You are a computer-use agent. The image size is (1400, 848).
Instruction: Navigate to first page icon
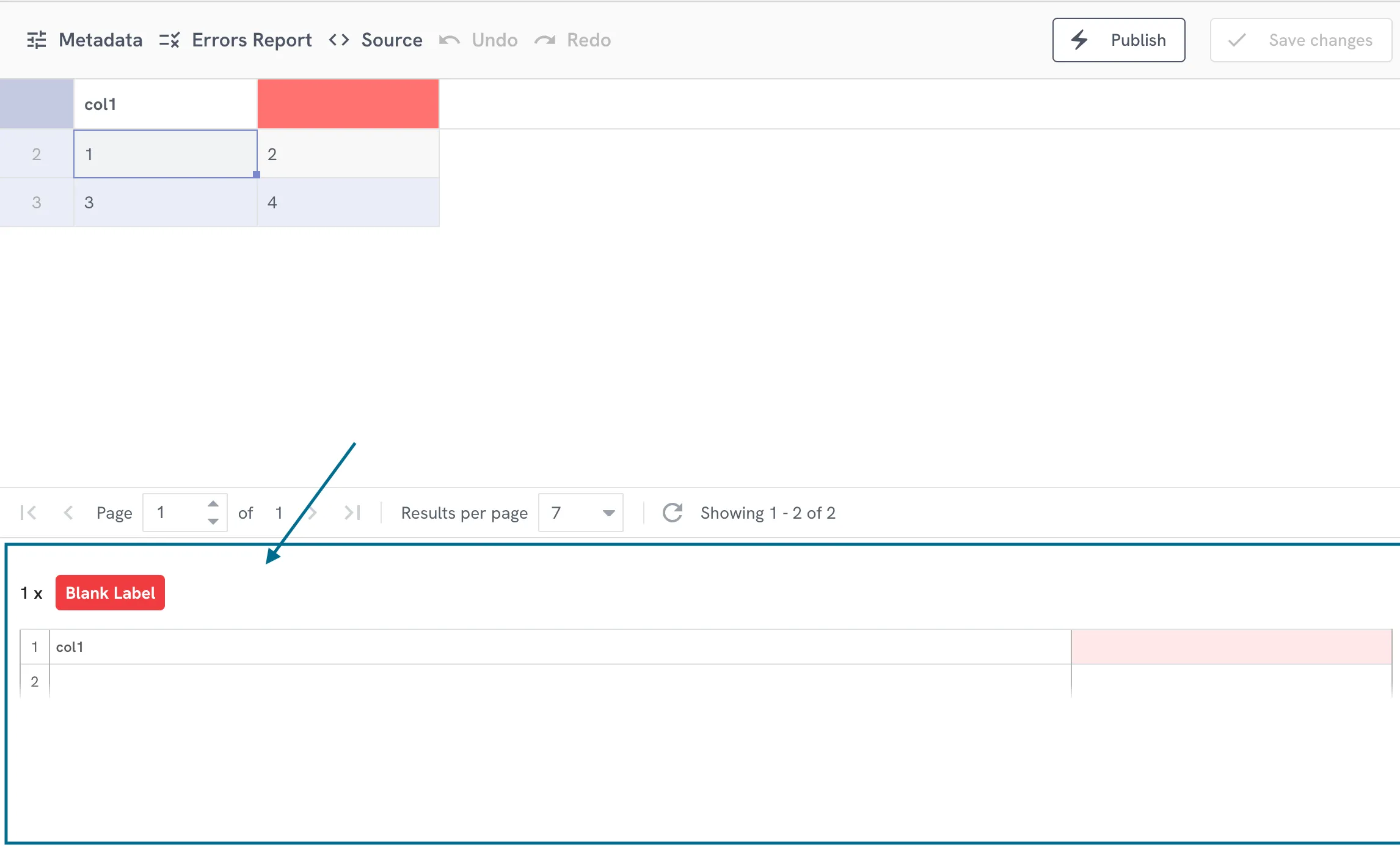[x=27, y=512]
